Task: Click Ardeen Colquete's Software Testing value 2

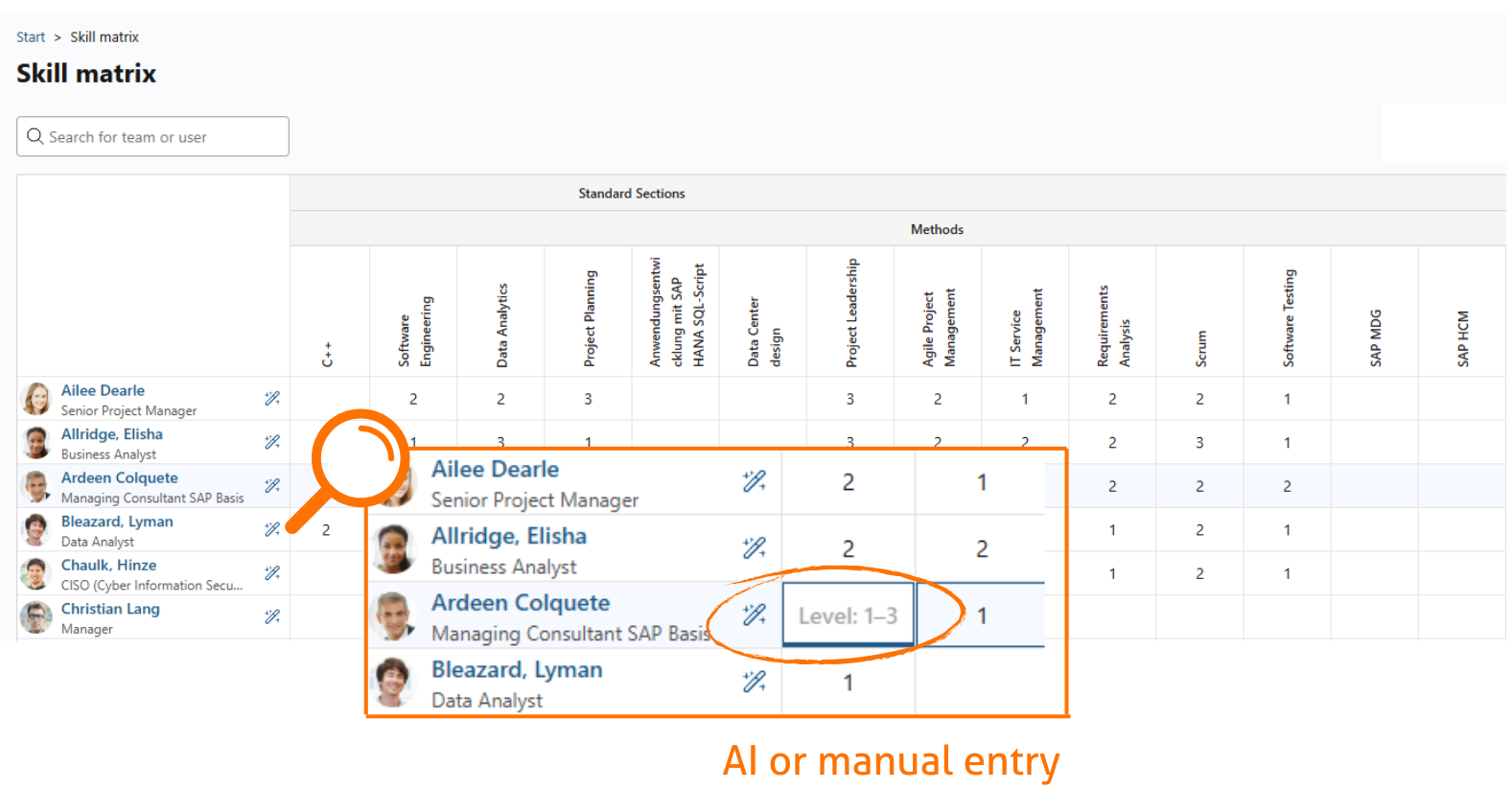Action: click(x=1287, y=486)
